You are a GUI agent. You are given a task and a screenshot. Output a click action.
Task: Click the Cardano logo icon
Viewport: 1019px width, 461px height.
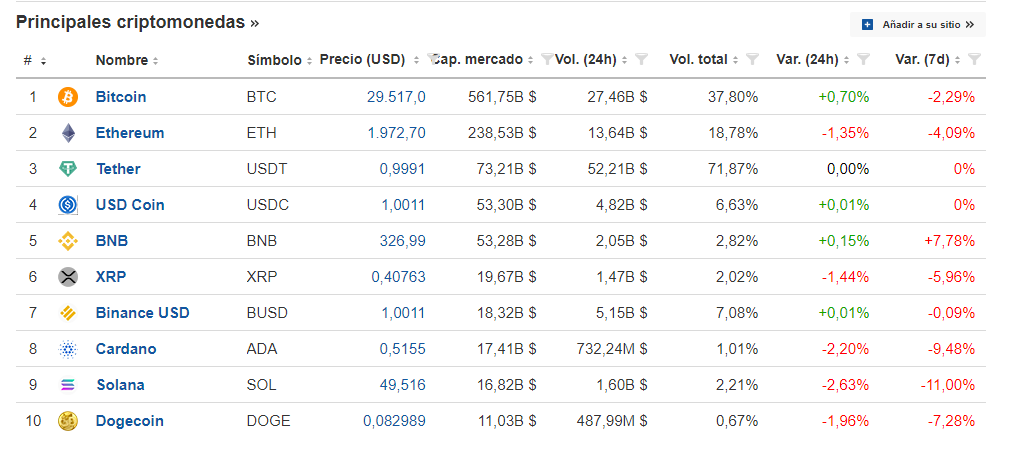(x=68, y=349)
